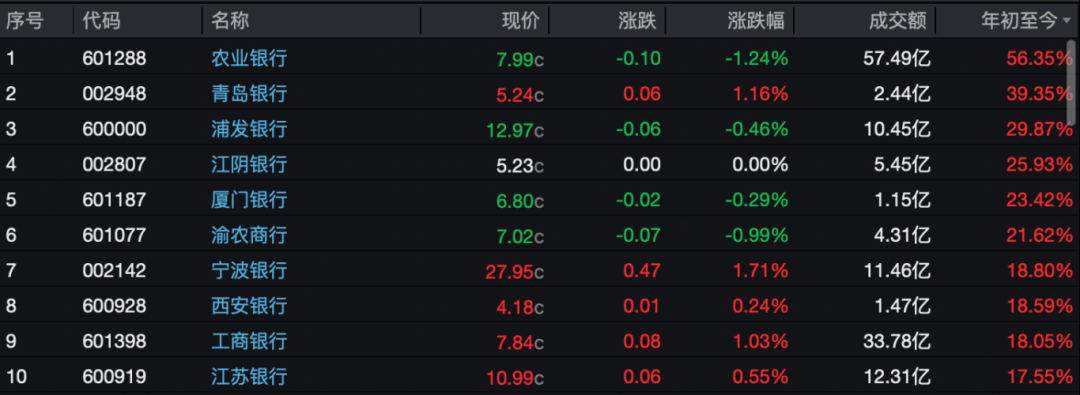Select stock code 002948
Image resolution: width=1080 pixels, height=395 pixels.
click(114, 94)
